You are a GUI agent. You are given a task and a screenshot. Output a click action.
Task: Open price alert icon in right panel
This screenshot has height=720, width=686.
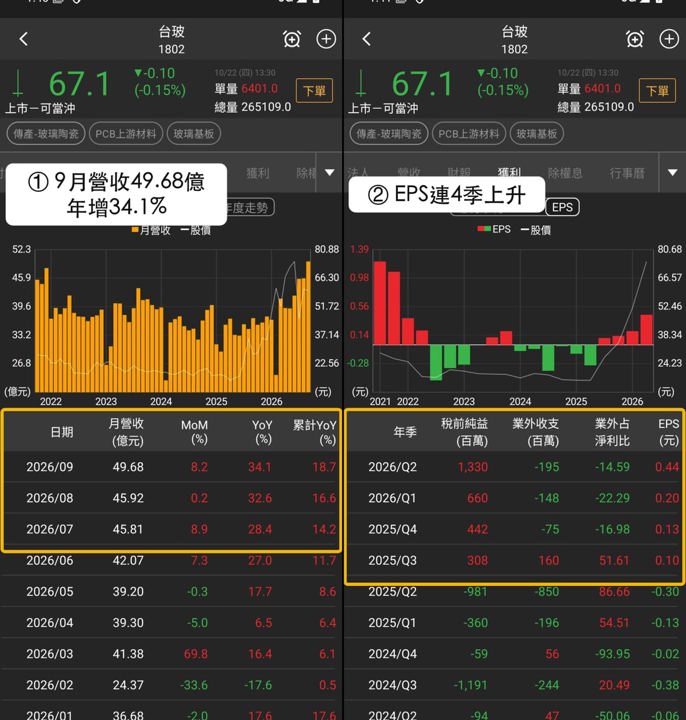point(635,39)
